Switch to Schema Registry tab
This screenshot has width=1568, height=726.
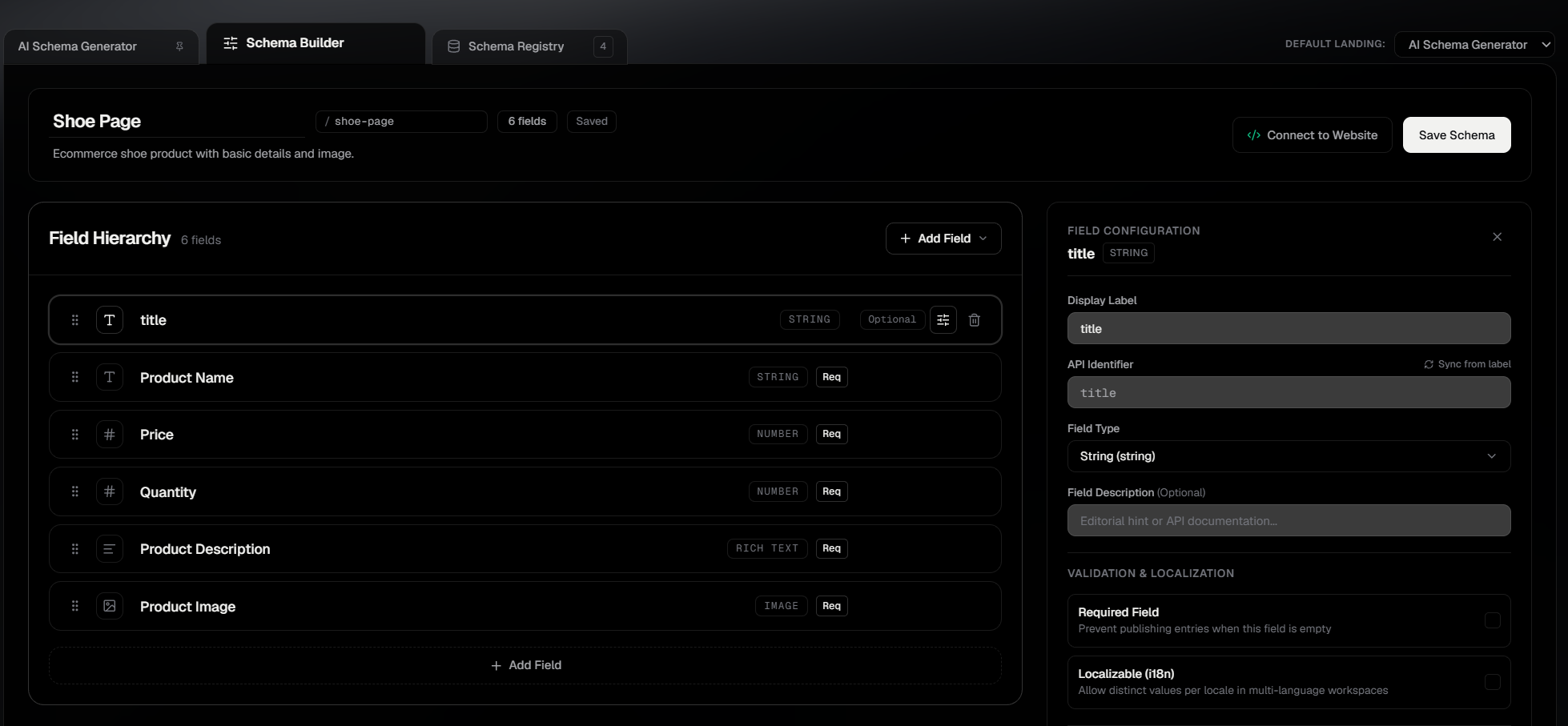coord(529,46)
